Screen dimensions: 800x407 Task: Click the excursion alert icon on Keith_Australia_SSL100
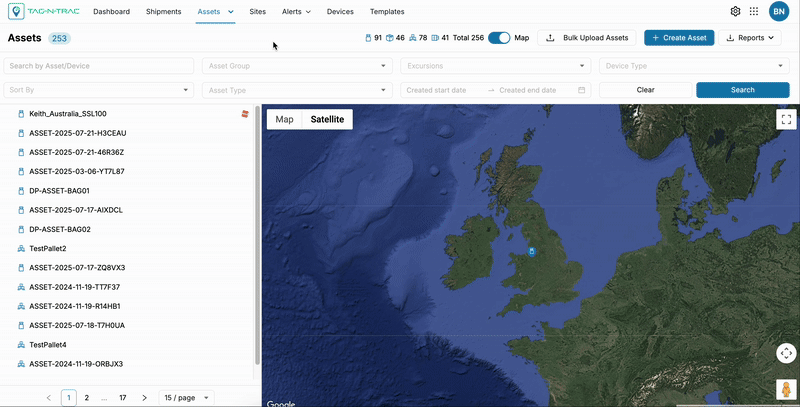245,114
